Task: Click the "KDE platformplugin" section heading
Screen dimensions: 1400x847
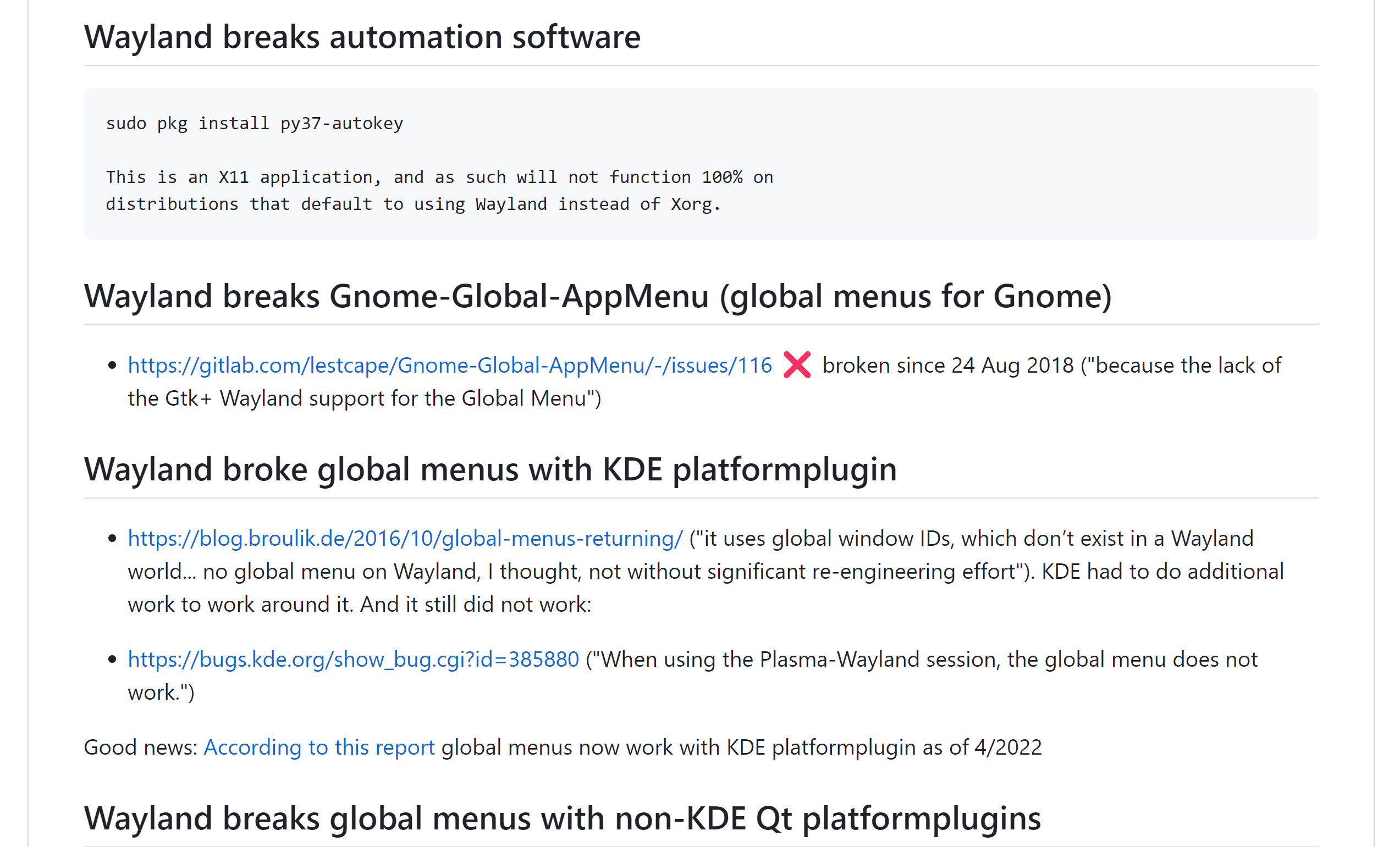Action: pyautogui.click(x=490, y=470)
